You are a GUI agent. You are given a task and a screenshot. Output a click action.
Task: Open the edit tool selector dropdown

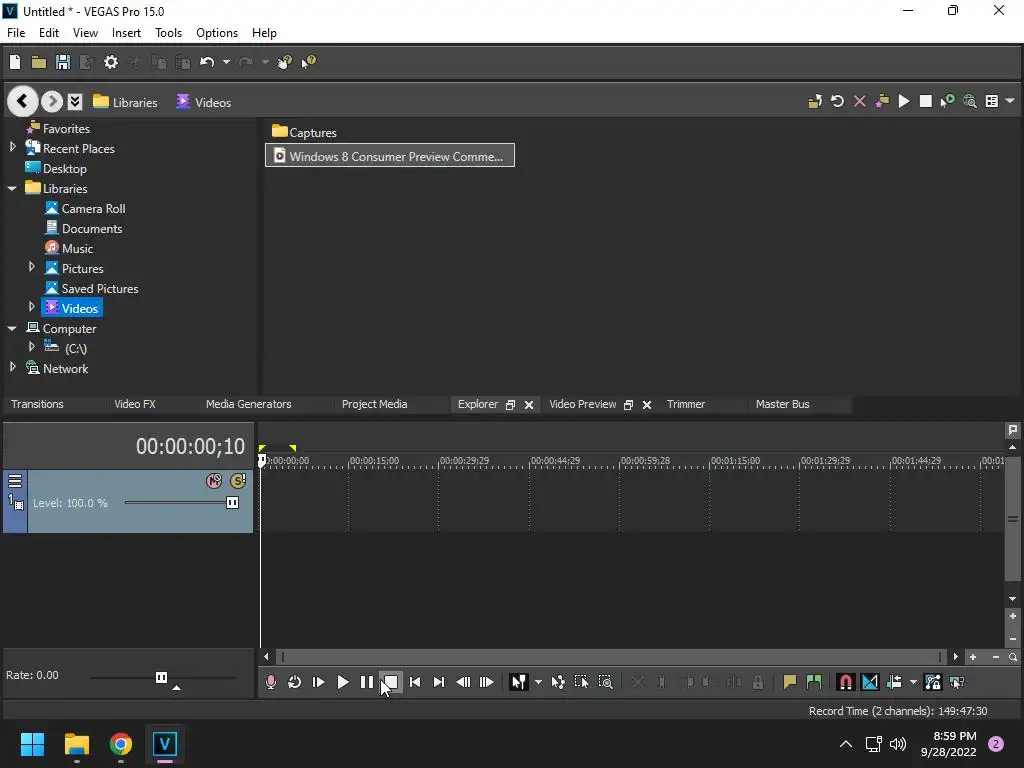pos(538,682)
